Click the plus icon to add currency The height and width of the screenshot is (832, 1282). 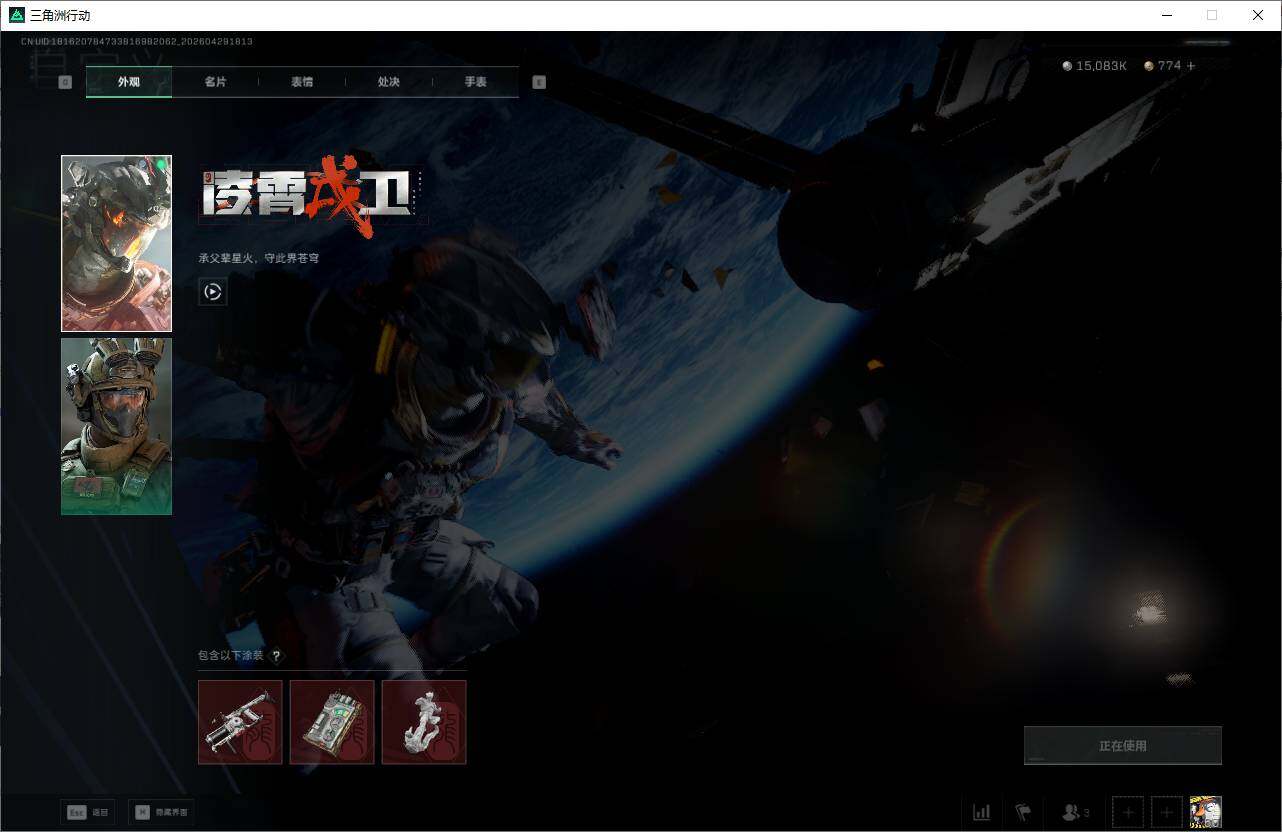(1191, 66)
